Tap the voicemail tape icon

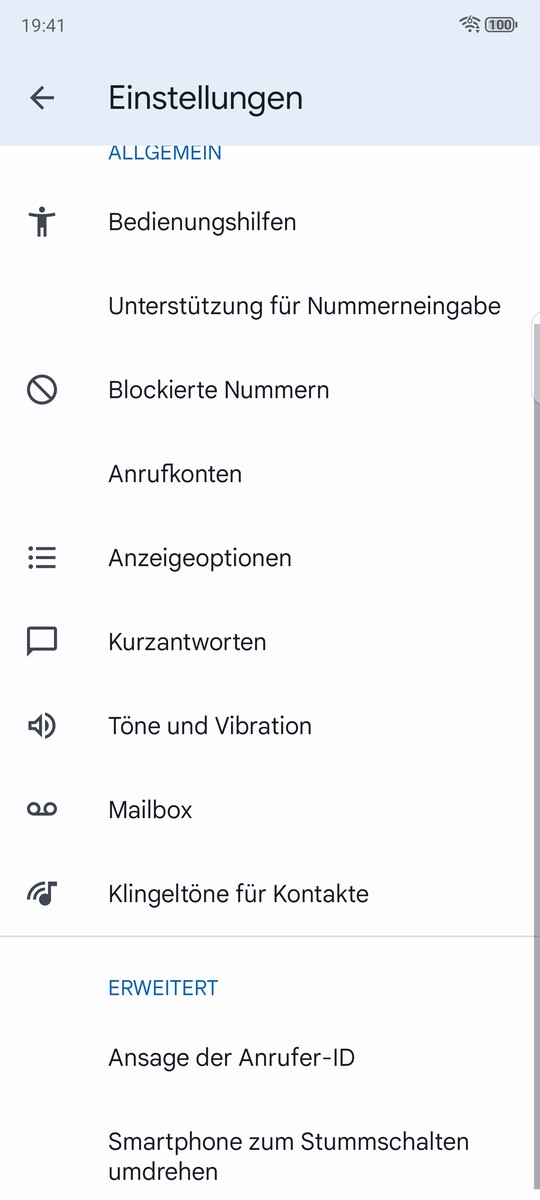42,809
